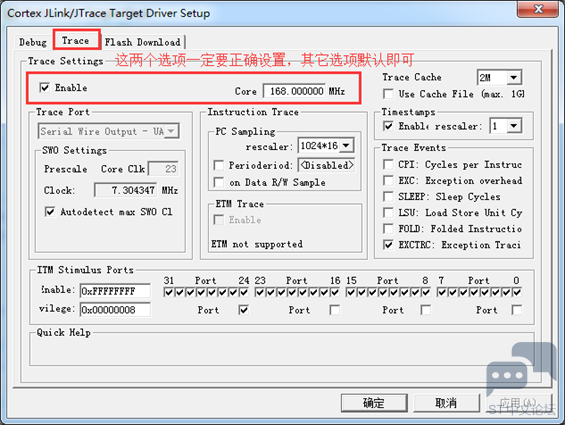The width and height of the screenshot is (565, 425).
Task: Enable SLEEP Sleep Cycles event
Action: point(388,197)
